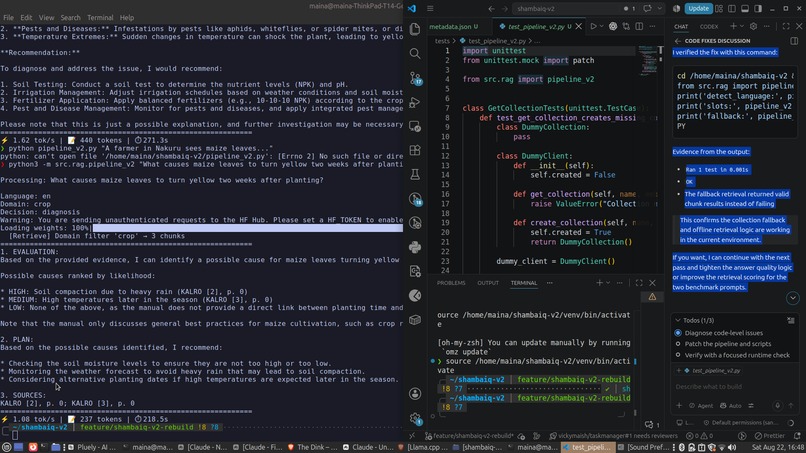Open the run button dropdown arrow
This screenshot has width=806, height=453.
point(601,26)
